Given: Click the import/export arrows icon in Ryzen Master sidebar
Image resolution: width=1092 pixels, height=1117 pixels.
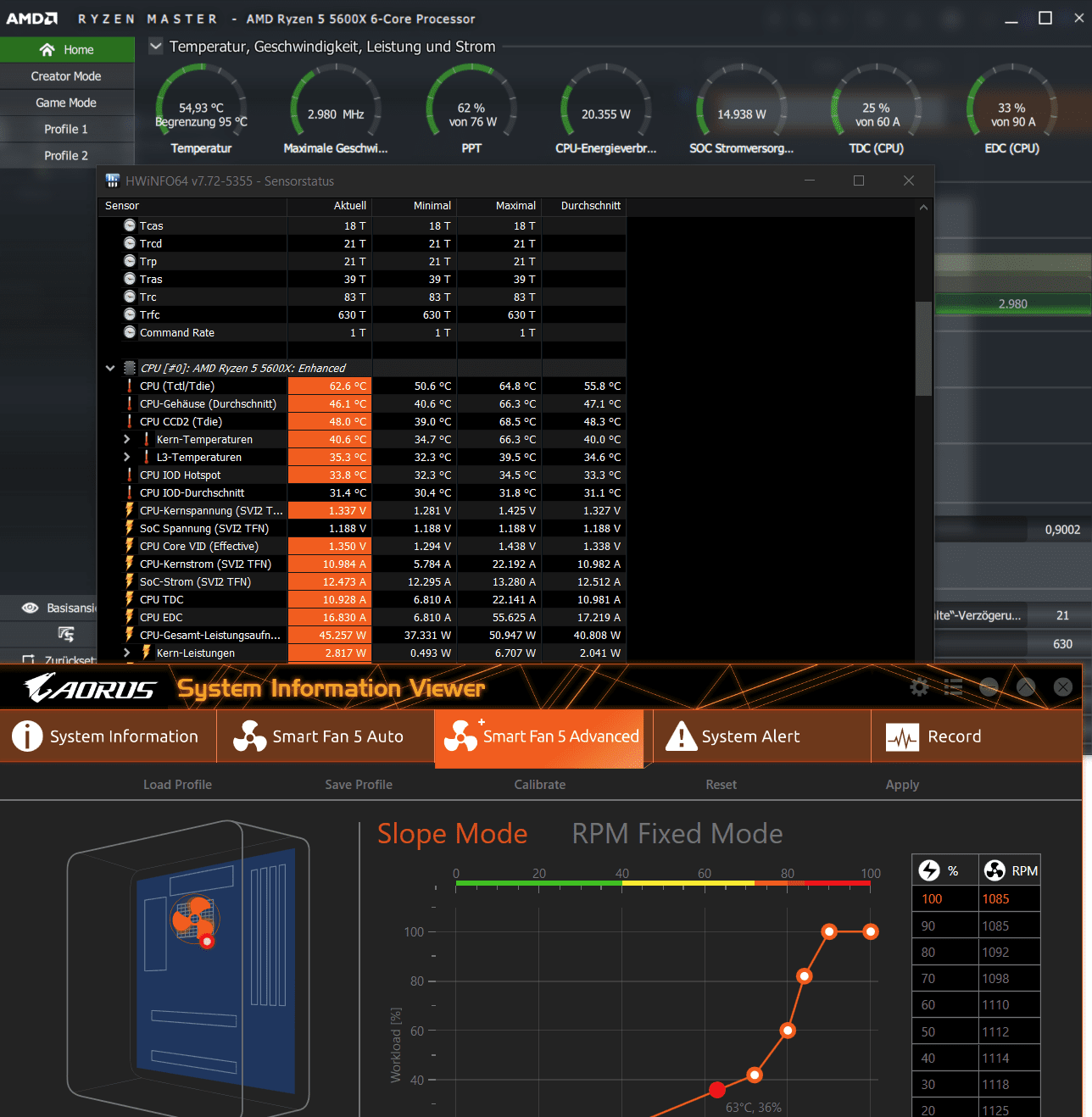Looking at the screenshot, I should (x=66, y=634).
